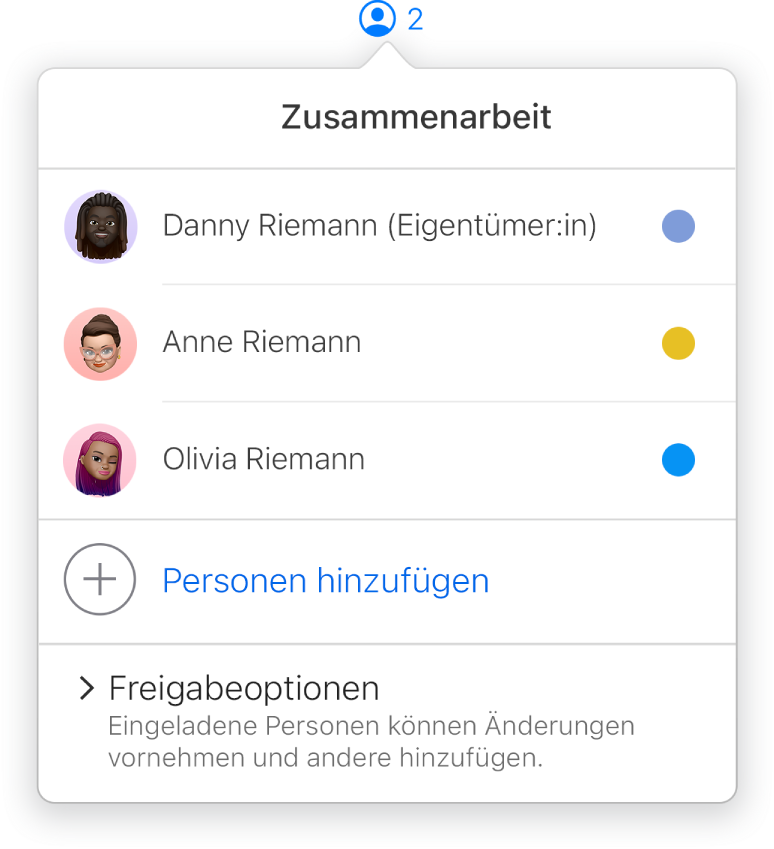
Task: Click the Freigabeoptionen label
Action: coord(244,687)
